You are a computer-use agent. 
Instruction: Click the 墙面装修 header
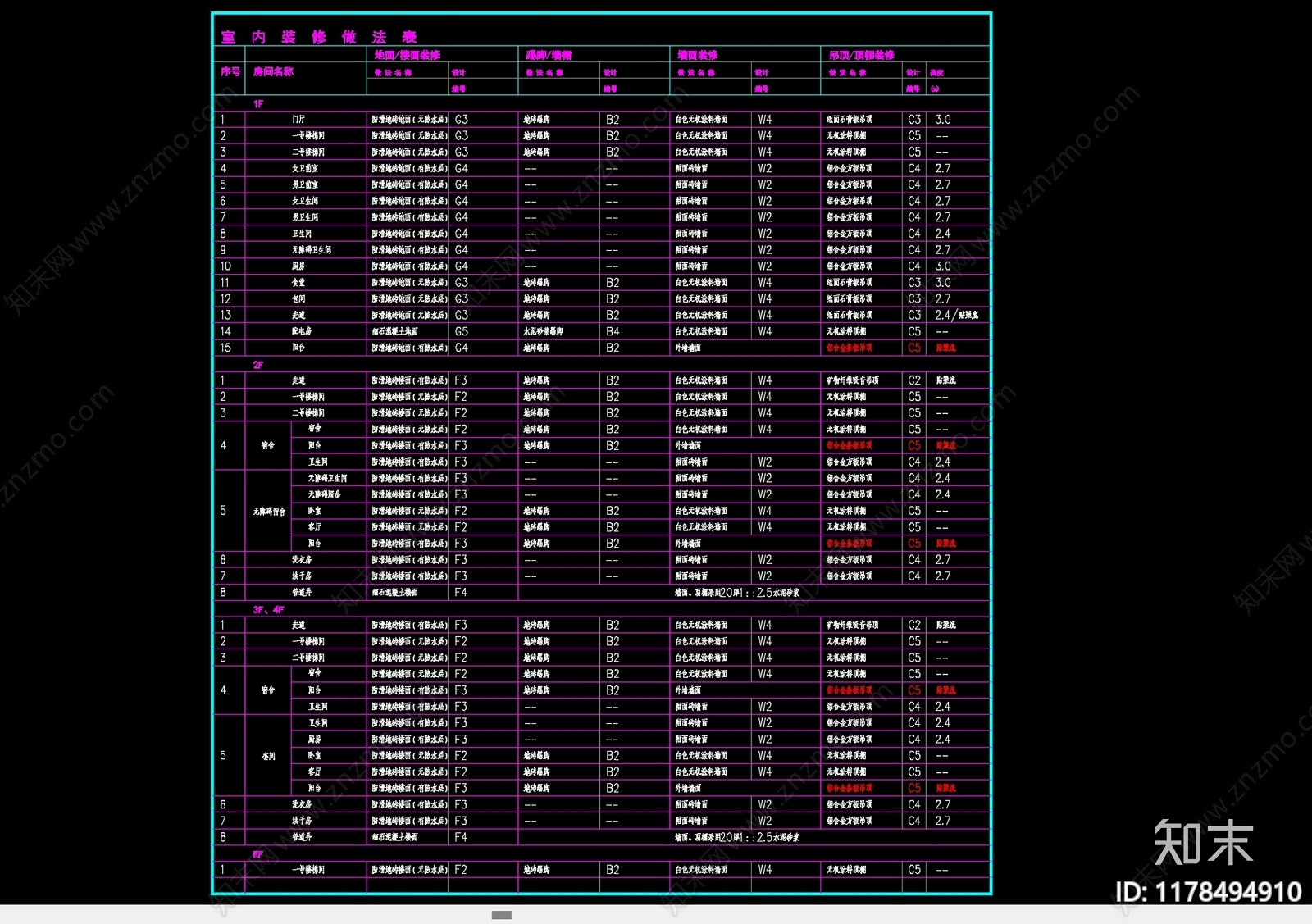(698, 55)
